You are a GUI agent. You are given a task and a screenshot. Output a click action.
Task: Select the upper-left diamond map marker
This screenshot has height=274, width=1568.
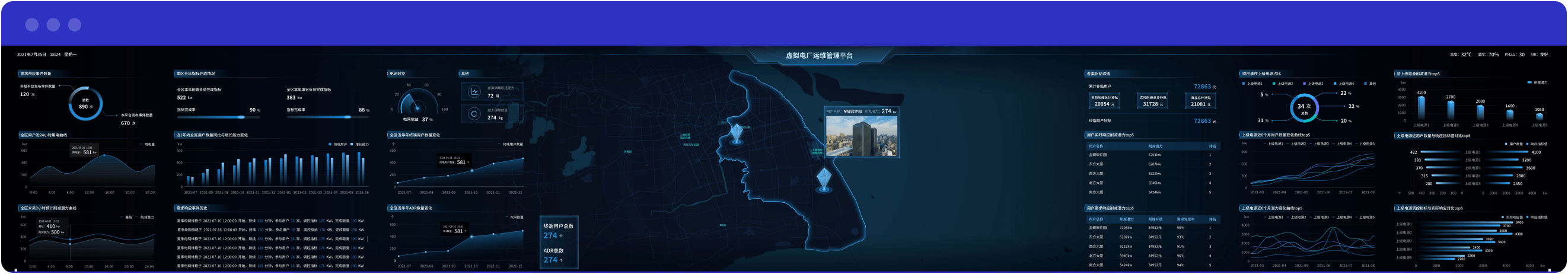(x=737, y=133)
